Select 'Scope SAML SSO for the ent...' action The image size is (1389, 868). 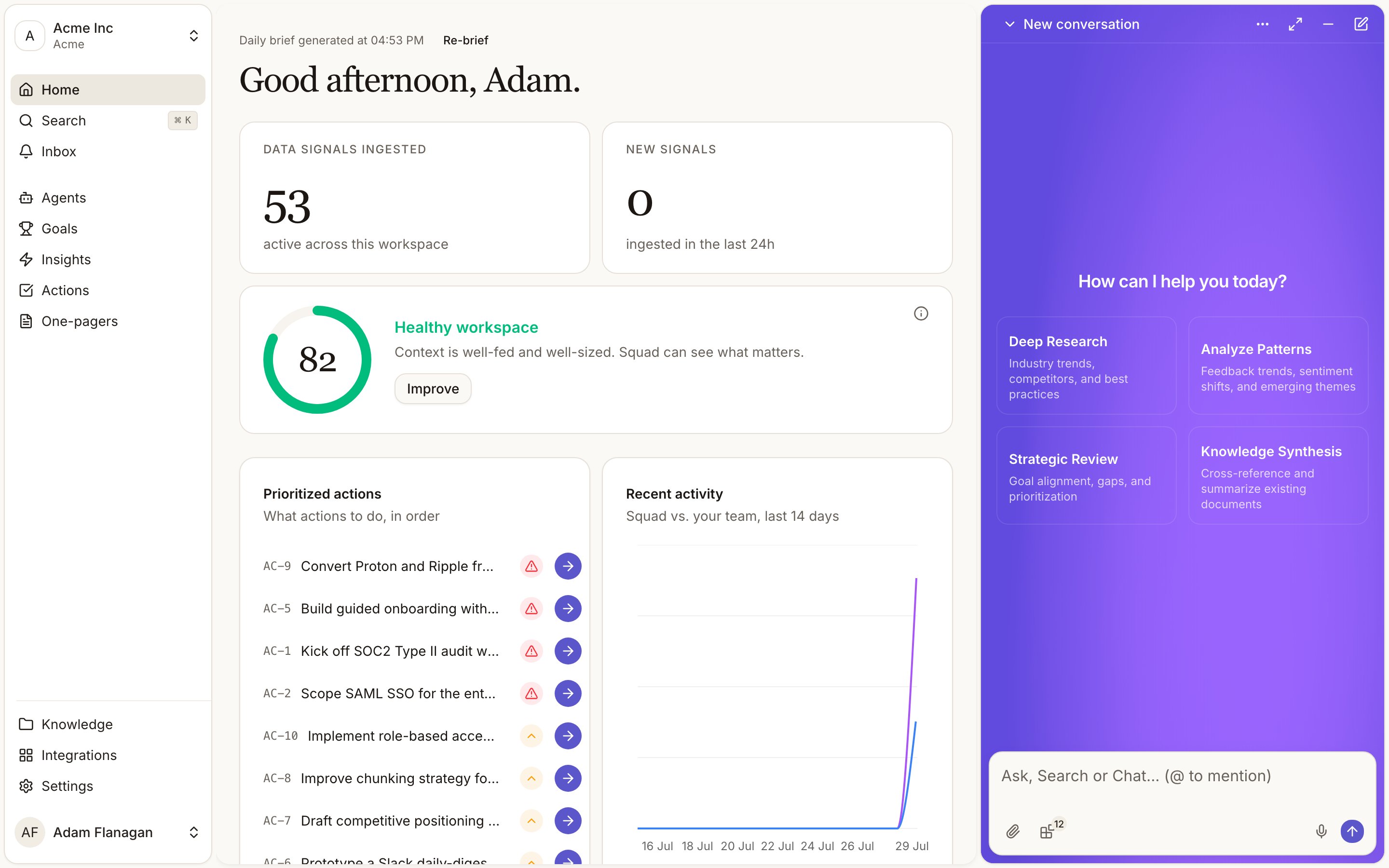(x=398, y=693)
